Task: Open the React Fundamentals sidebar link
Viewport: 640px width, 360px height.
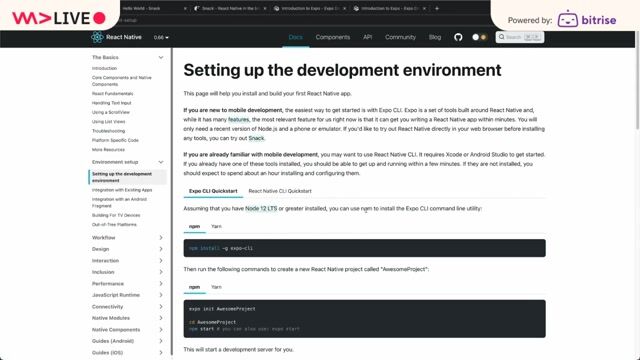Action: coord(113,93)
